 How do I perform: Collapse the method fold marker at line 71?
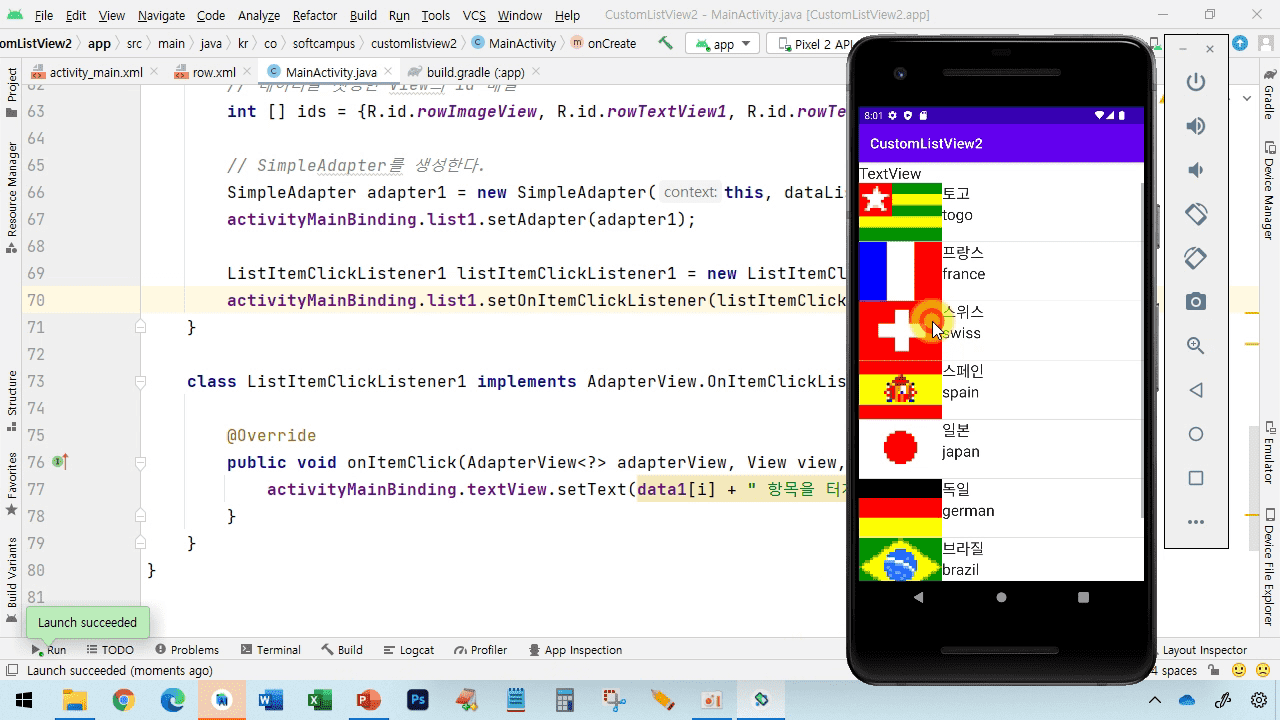(140, 327)
